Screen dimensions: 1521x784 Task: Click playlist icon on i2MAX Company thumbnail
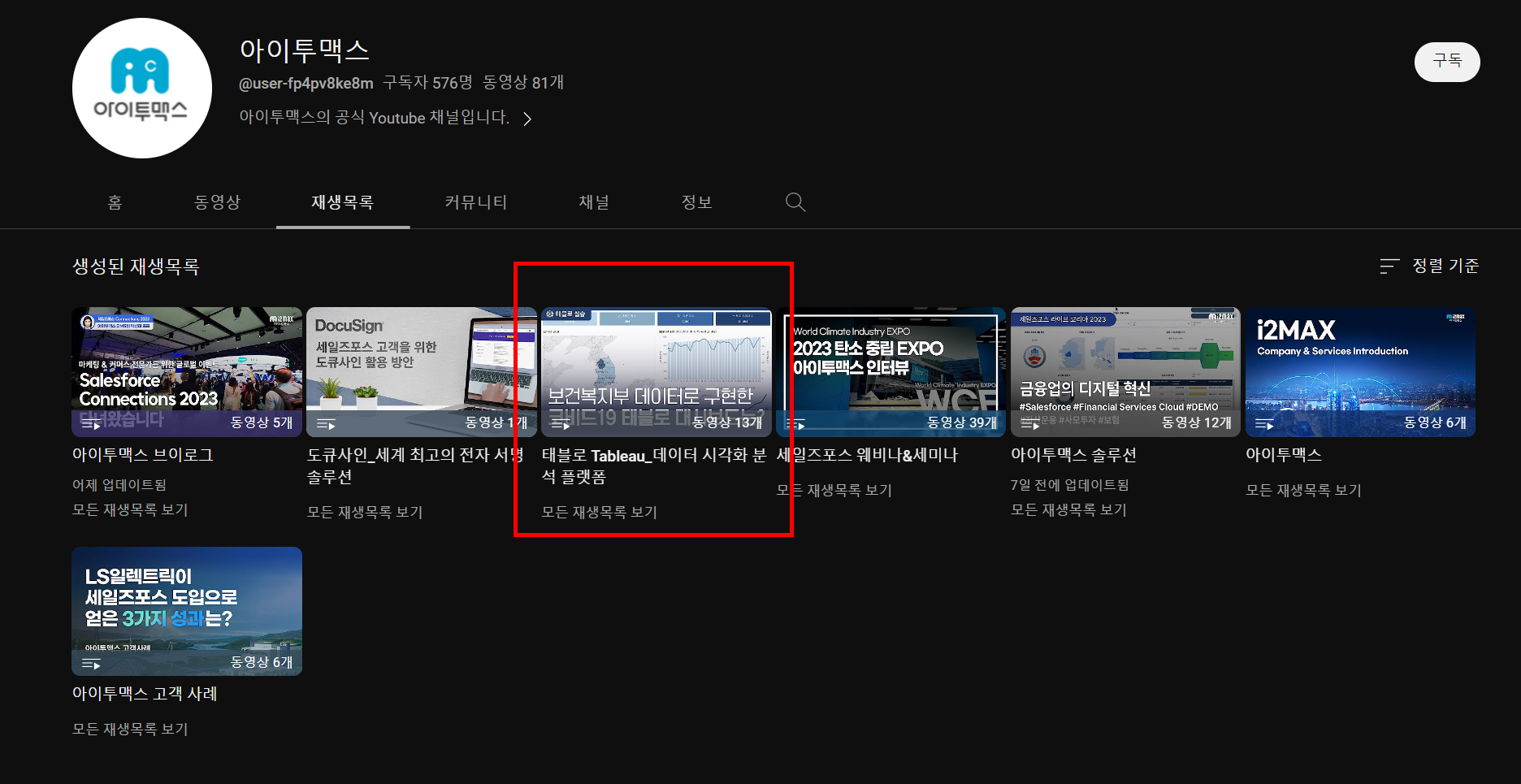(x=1265, y=424)
